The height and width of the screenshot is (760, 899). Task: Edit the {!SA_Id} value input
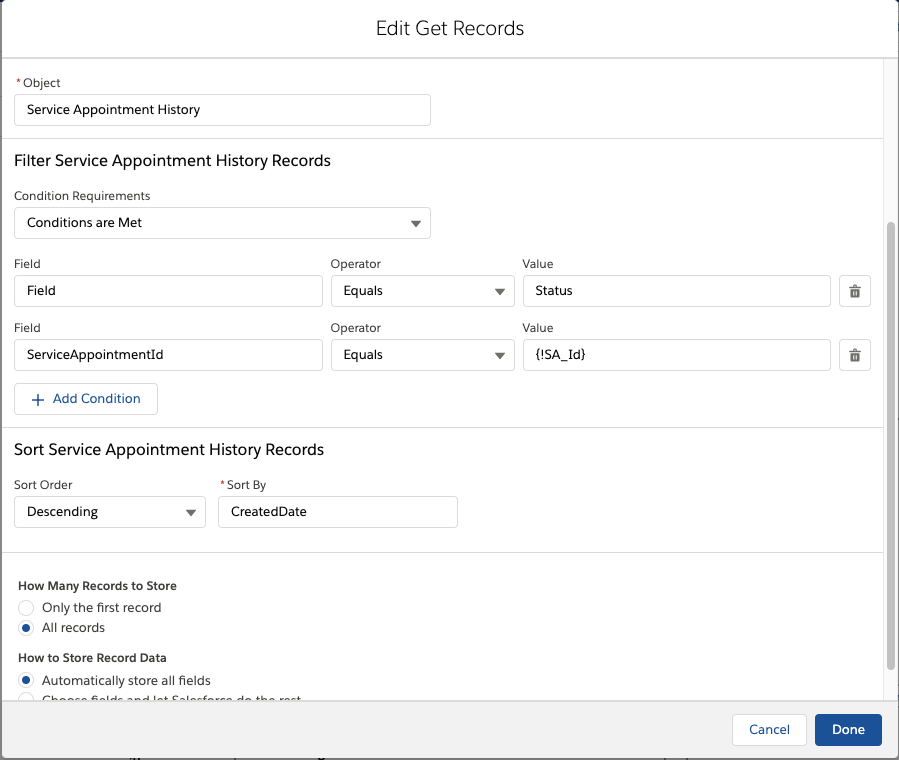(676, 355)
